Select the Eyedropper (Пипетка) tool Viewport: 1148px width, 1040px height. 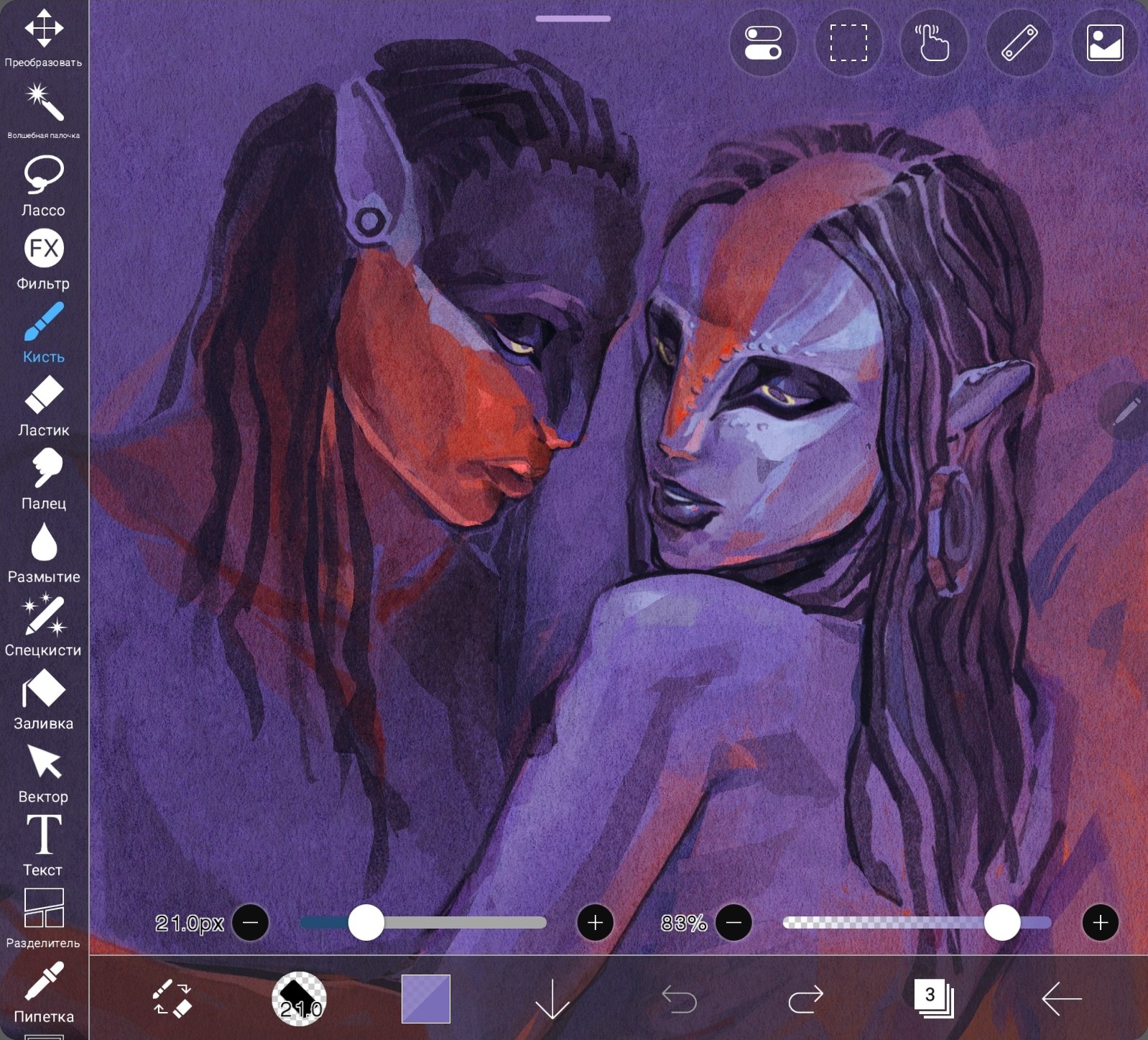44,992
